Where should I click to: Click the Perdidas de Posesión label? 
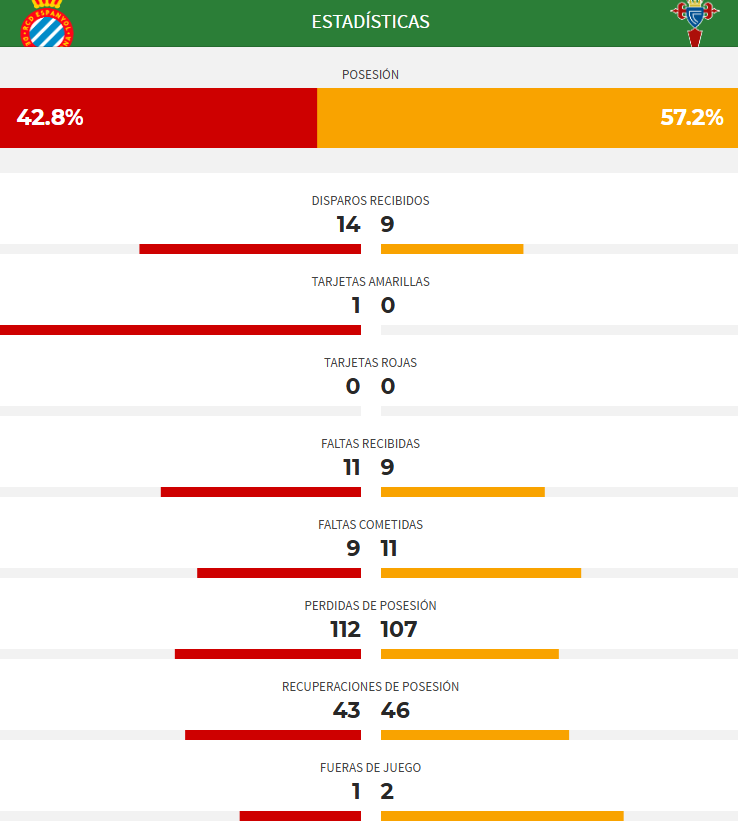tap(370, 605)
